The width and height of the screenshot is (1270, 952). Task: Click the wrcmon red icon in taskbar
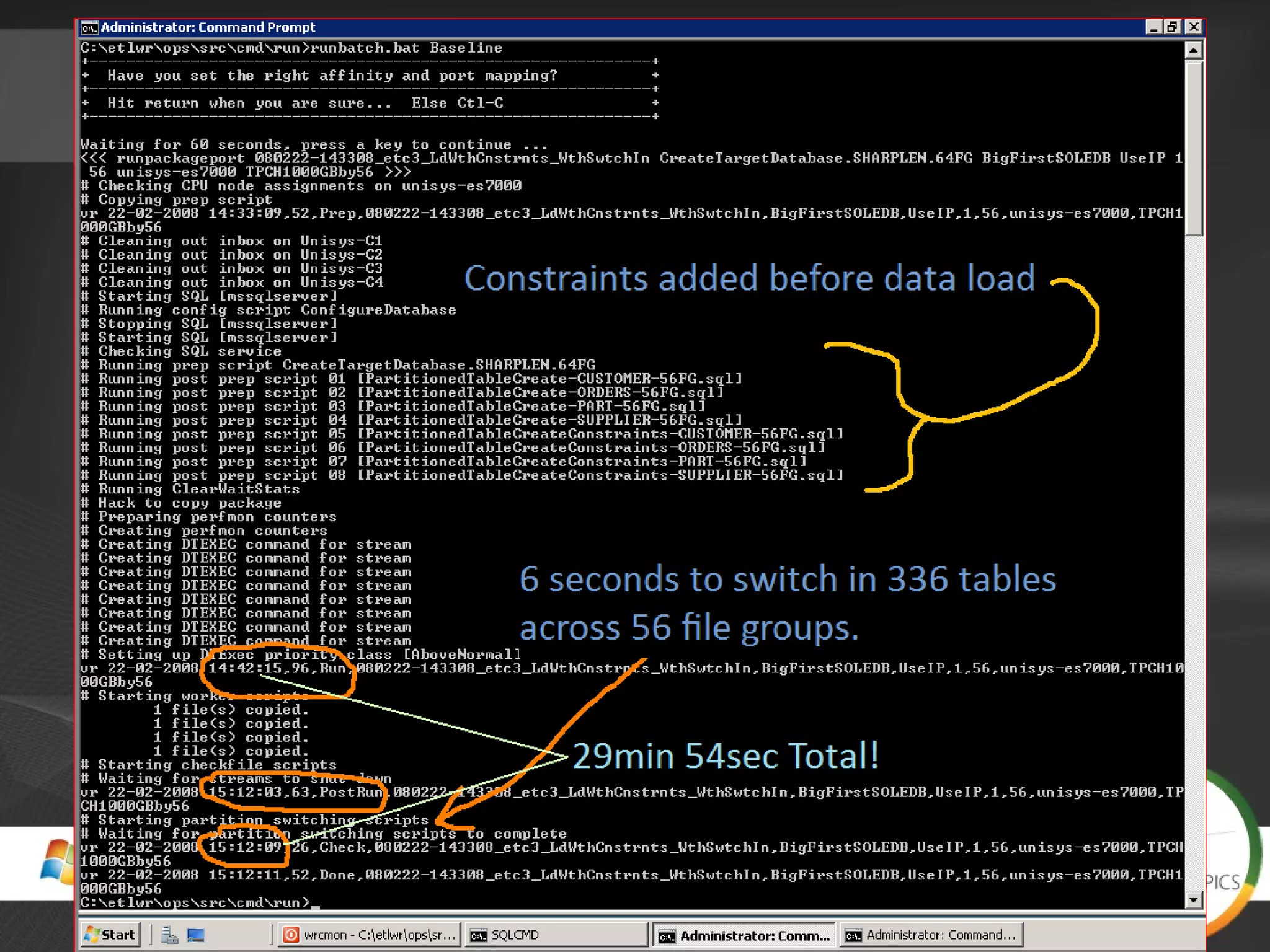click(291, 934)
